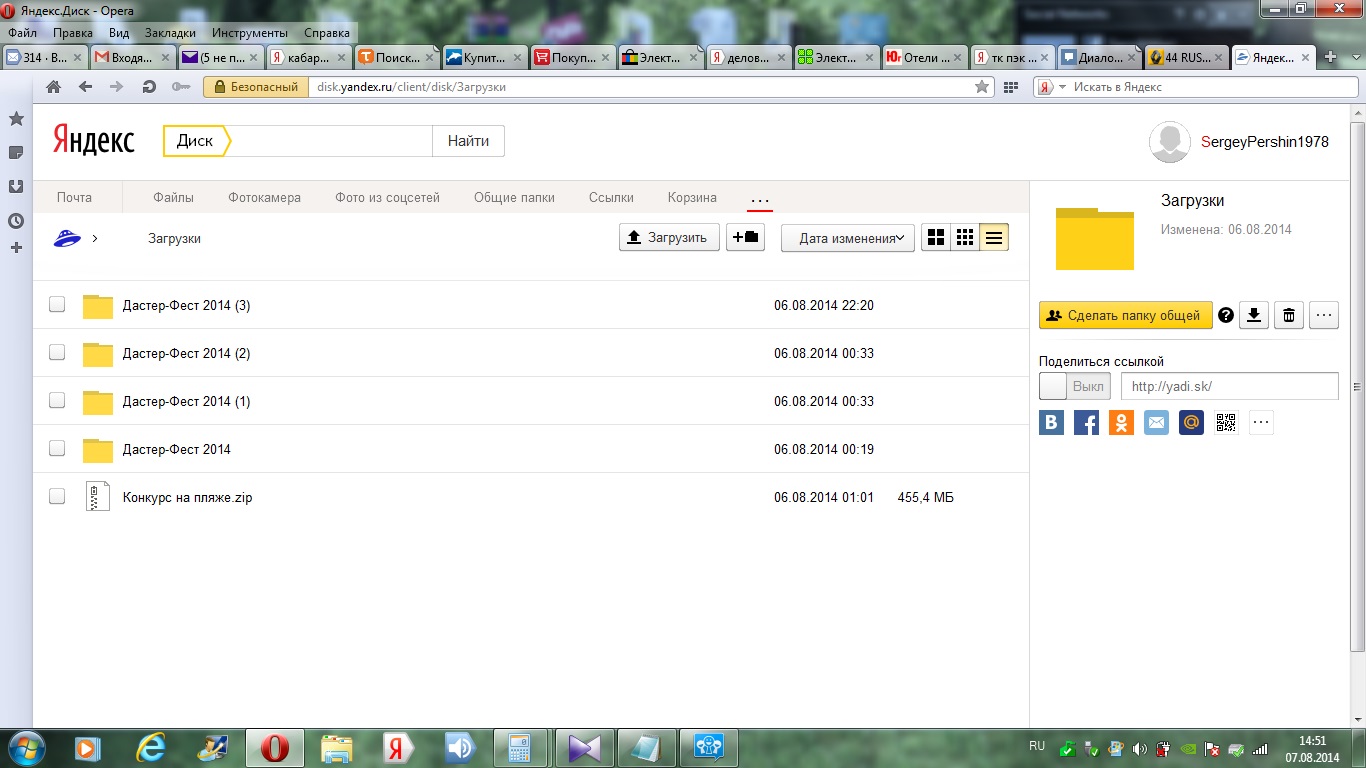Click the Загрузить upload button
Screen dimensions: 1366x768
(x=669, y=238)
